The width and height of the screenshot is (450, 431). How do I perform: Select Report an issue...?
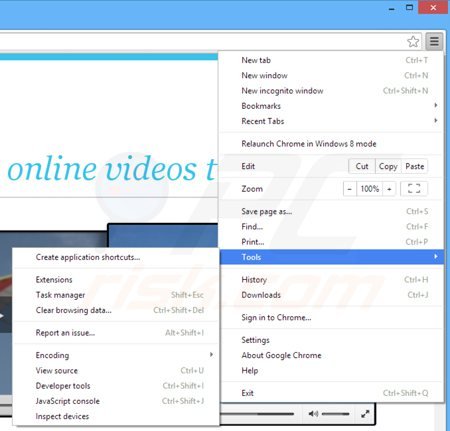[116, 333]
